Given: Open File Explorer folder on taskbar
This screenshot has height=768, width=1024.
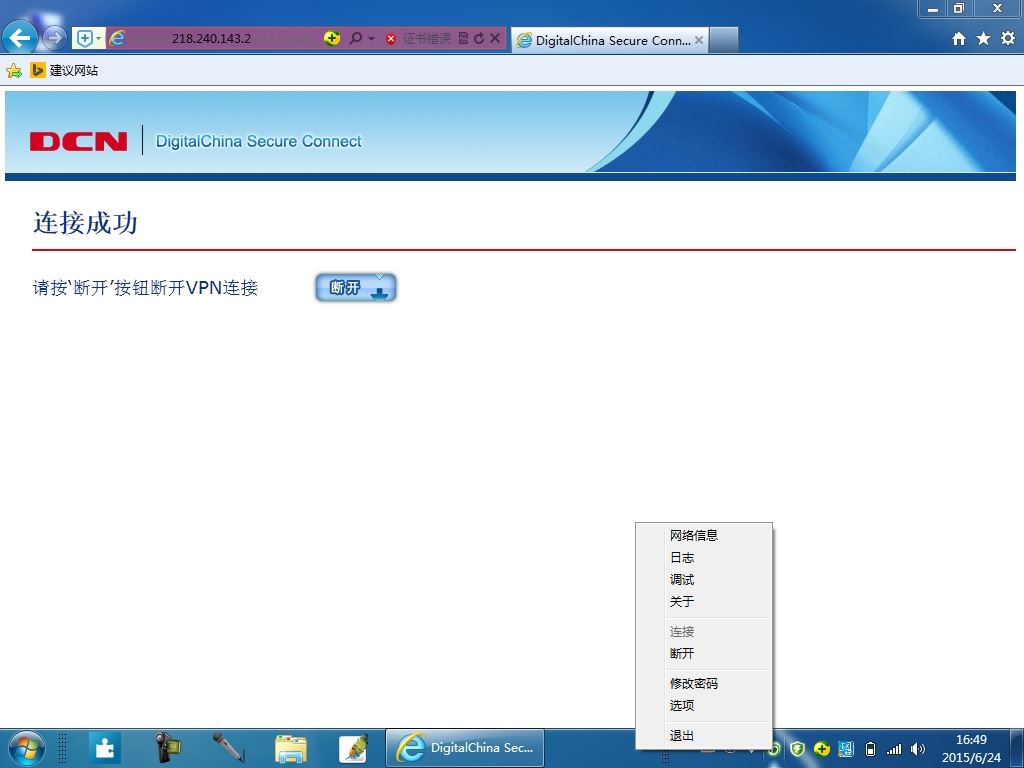Looking at the screenshot, I should click(x=291, y=748).
